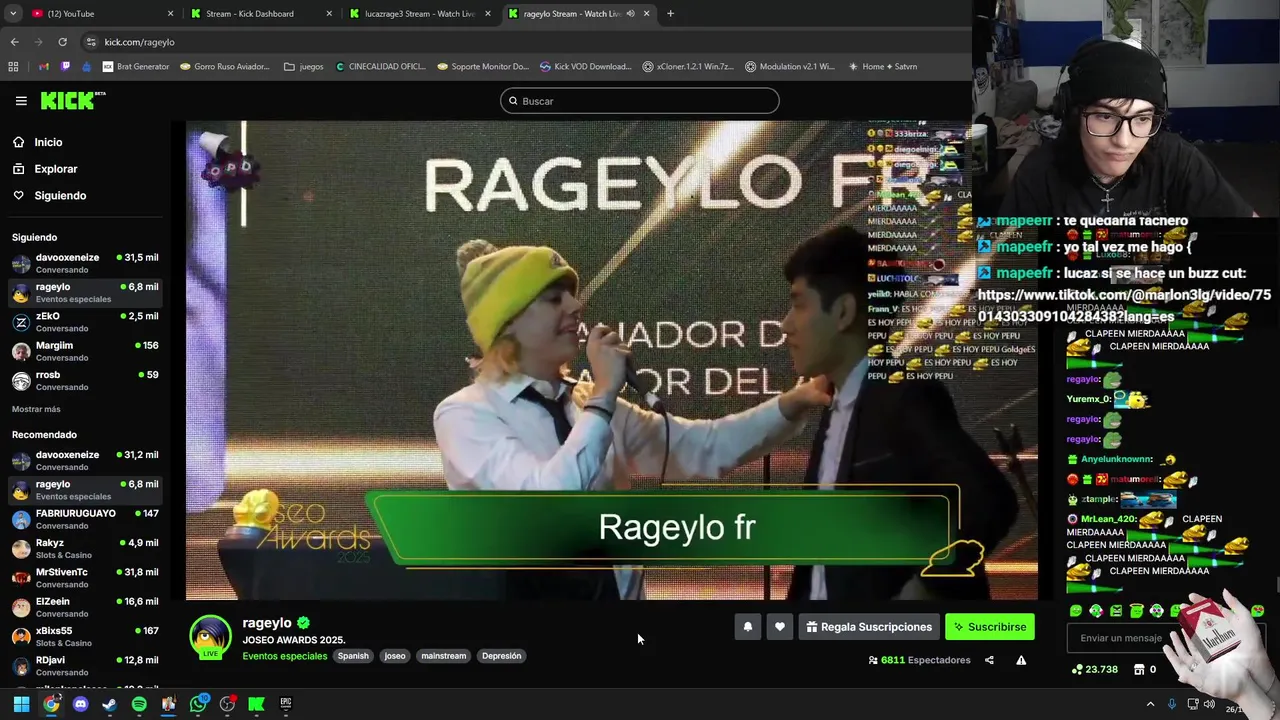This screenshot has width=1280, height=720.
Task: Open the Twitch bookmark icon
Action: [x=65, y=67]
